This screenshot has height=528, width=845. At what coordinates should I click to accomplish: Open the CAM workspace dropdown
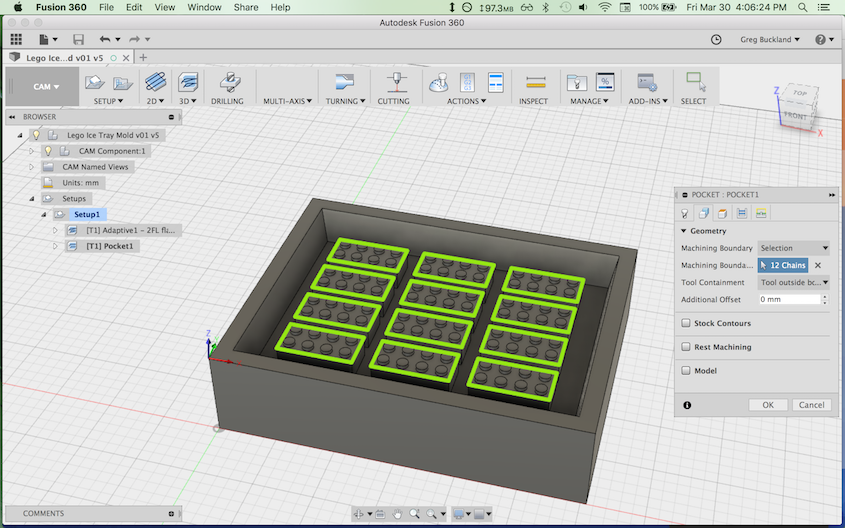pos(46,86)
